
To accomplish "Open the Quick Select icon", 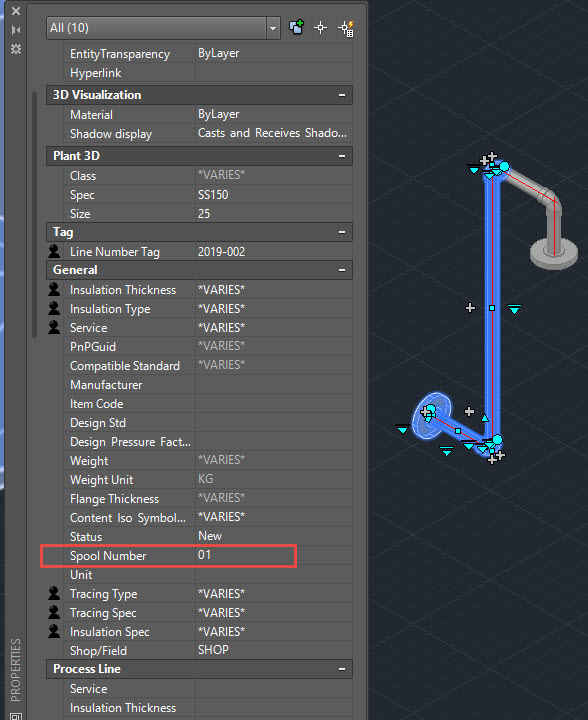I will click(346, 28).
